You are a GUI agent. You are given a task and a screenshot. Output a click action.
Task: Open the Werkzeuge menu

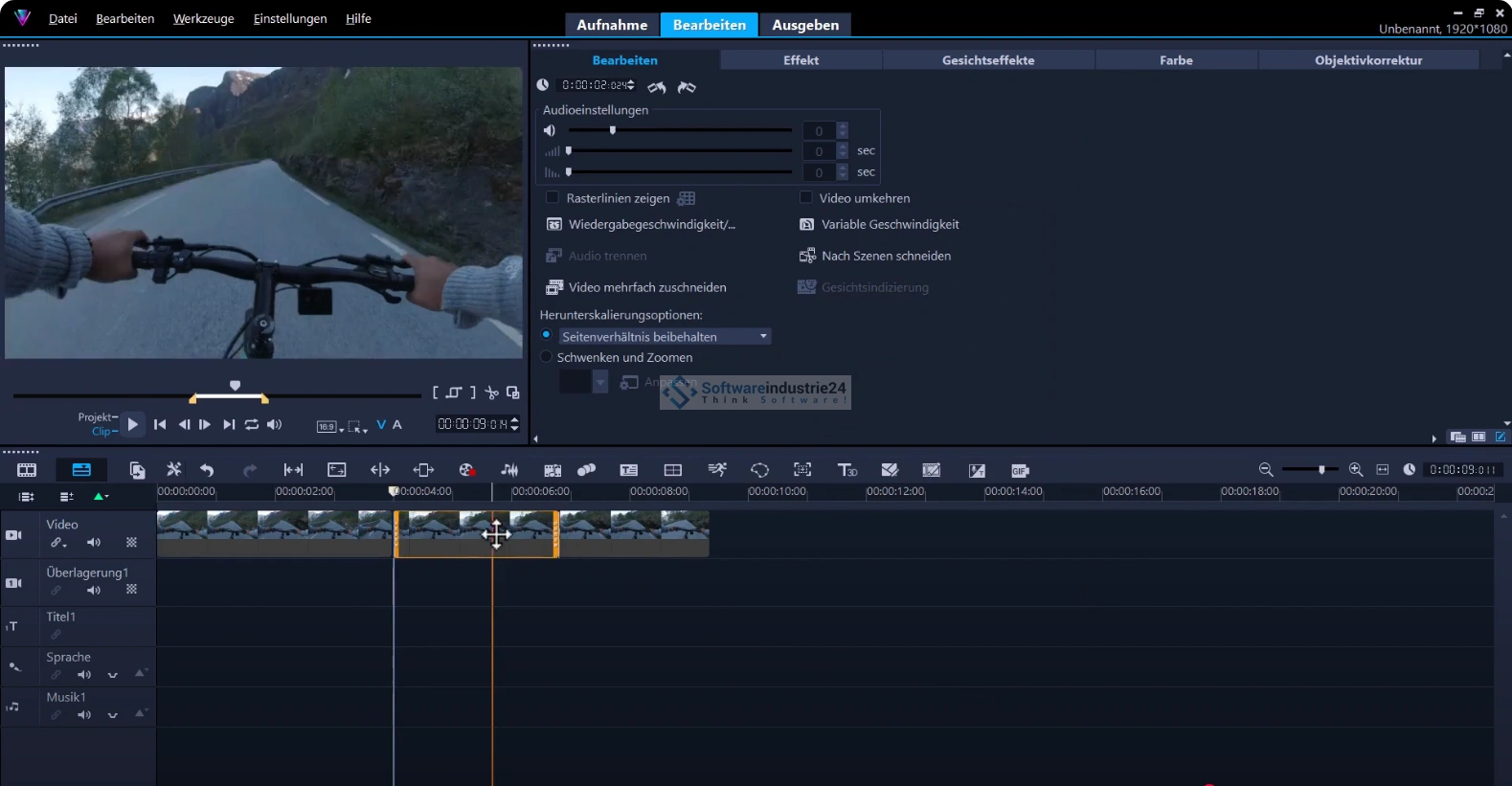click(x=203, y=19)
